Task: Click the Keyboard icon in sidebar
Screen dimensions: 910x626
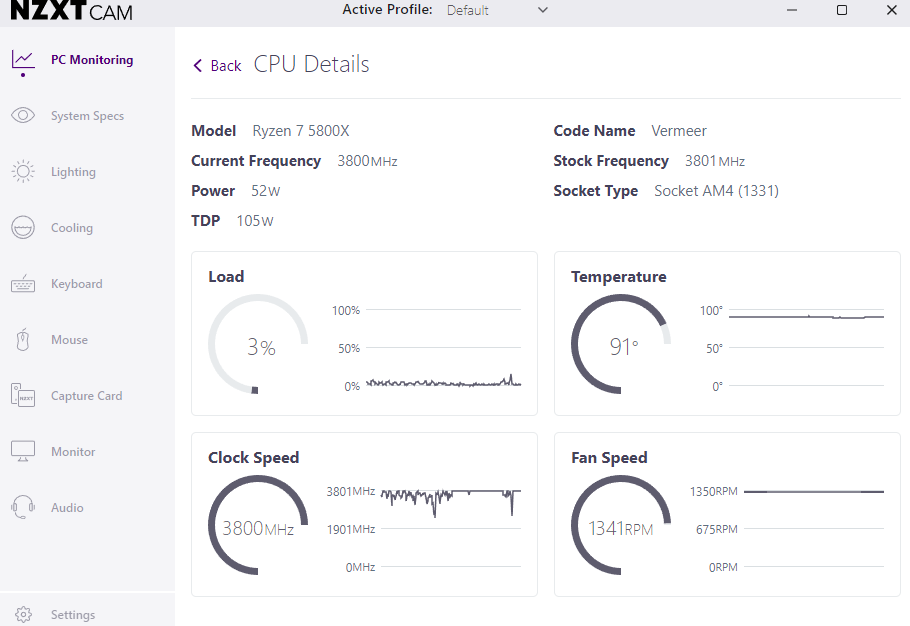Action: point(23,284)
